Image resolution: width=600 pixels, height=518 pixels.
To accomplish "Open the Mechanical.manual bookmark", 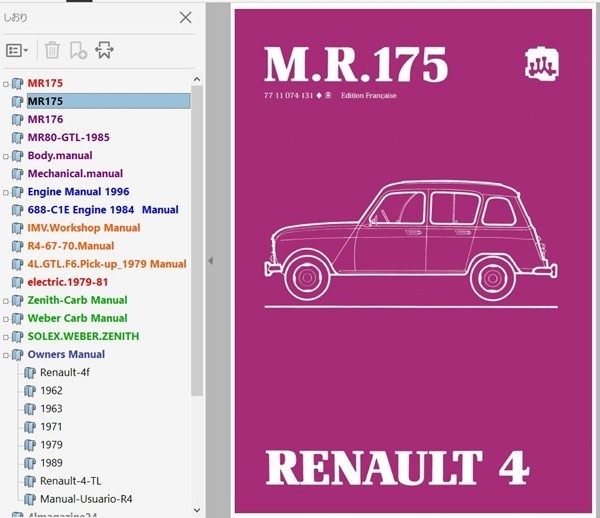I will (75, 174).
